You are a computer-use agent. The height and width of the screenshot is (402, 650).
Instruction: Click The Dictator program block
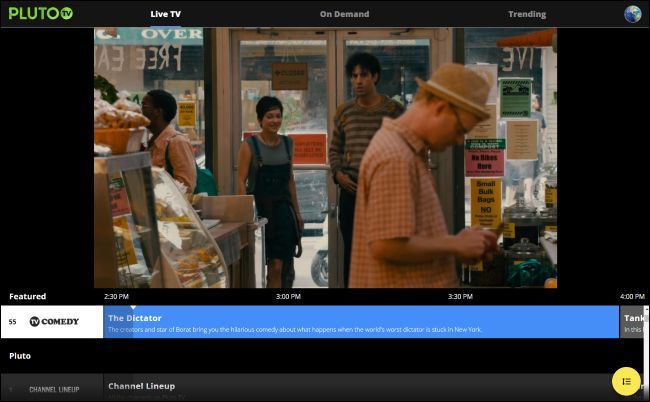pyautogui.click(x=361, y=322)
